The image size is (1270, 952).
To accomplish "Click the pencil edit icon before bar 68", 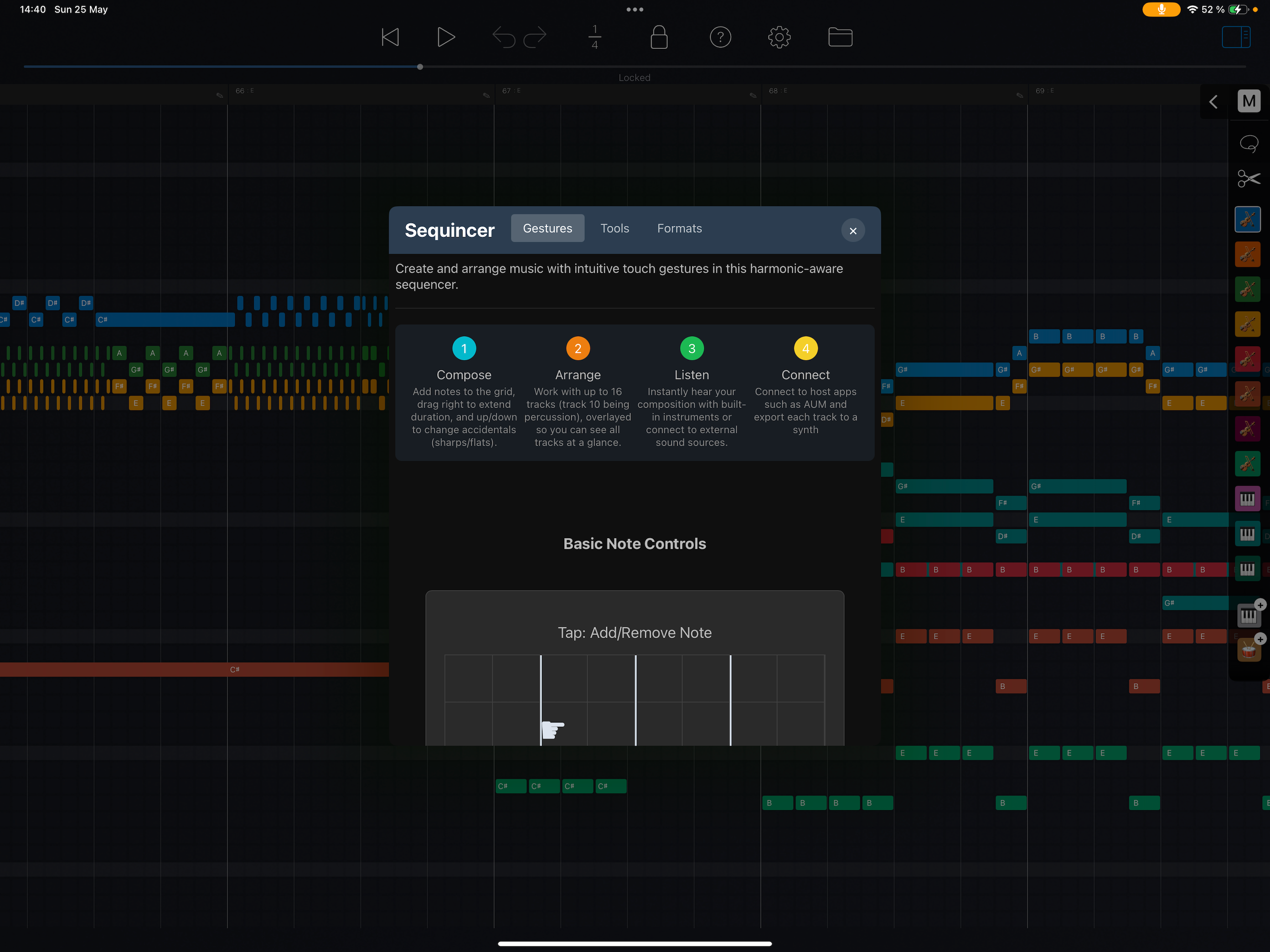I will (753, 95).
